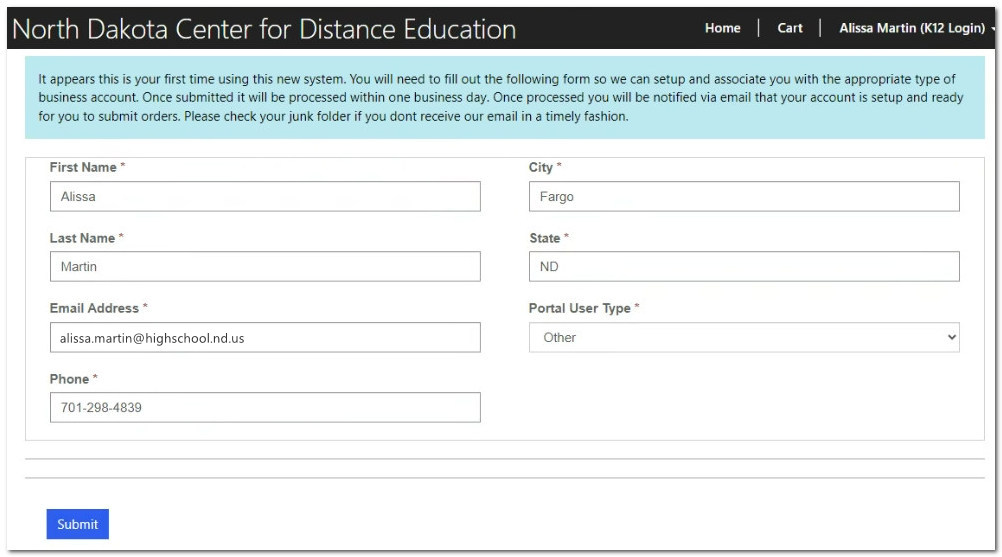The image size is (1002, 557).
Task: Click the Last Name input field
Action: tap(265, 266)
